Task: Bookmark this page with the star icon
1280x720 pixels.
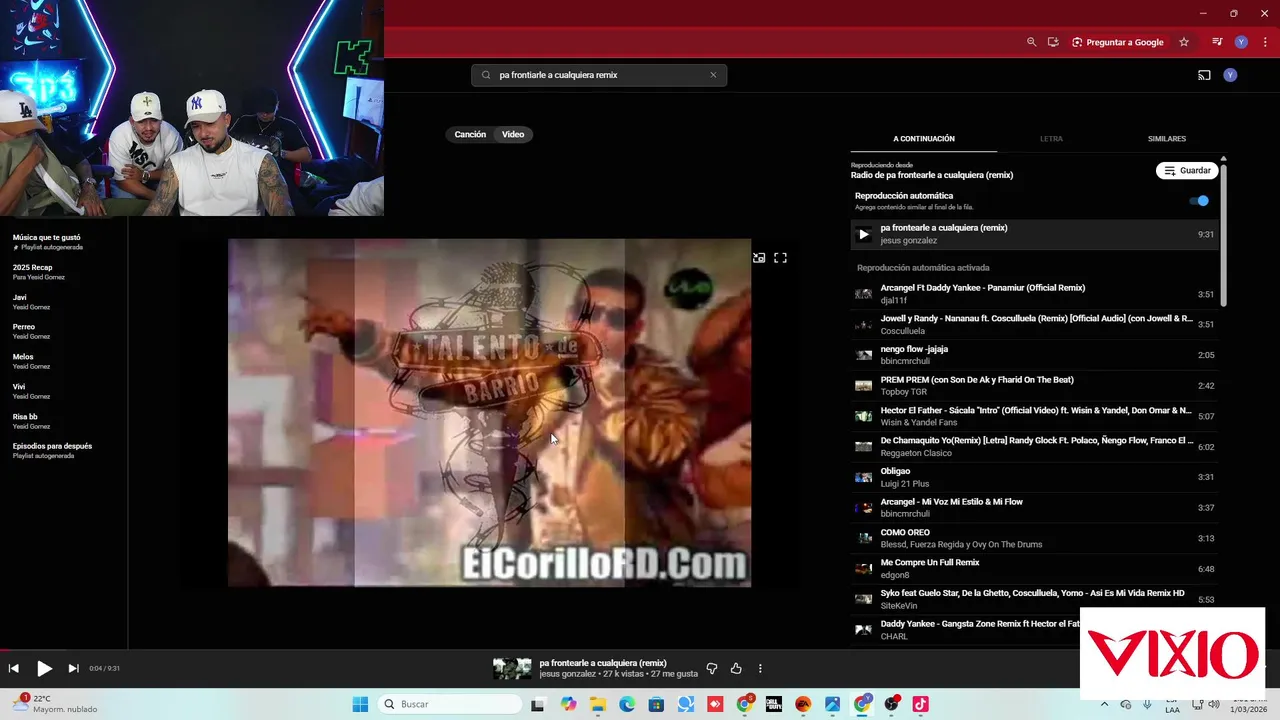Action: tap(1184, 42)
